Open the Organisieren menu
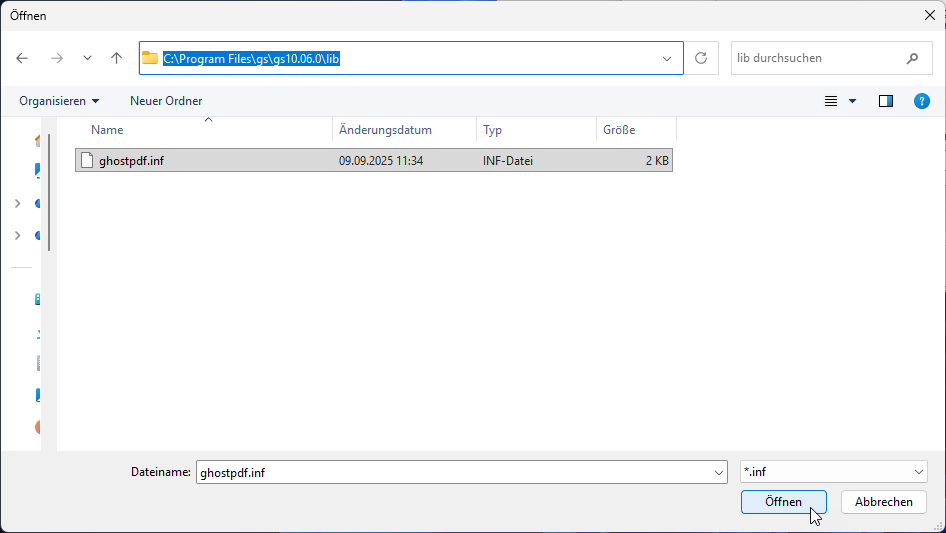Viewport: 946px width, 533px height. tap(59, 101)
